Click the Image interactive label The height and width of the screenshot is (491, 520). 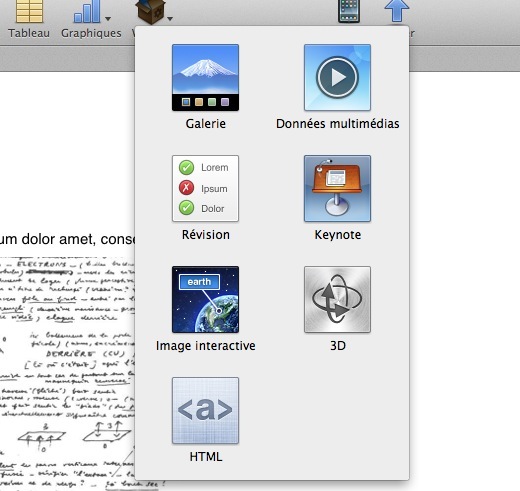coord(206,346)
